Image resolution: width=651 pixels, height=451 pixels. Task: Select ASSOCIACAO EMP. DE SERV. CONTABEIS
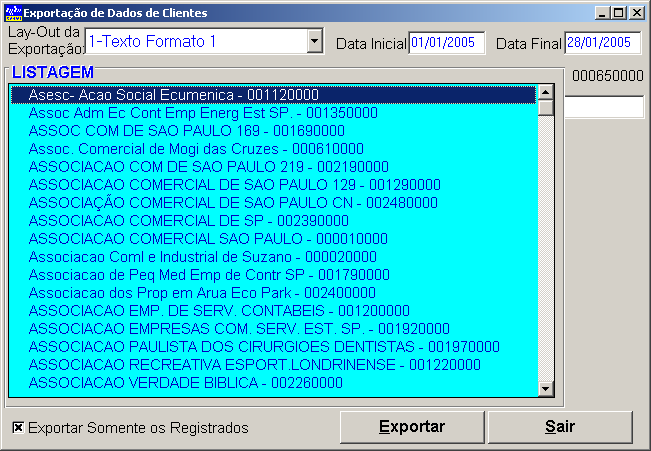pyautogui.click(x=273, y=311)
